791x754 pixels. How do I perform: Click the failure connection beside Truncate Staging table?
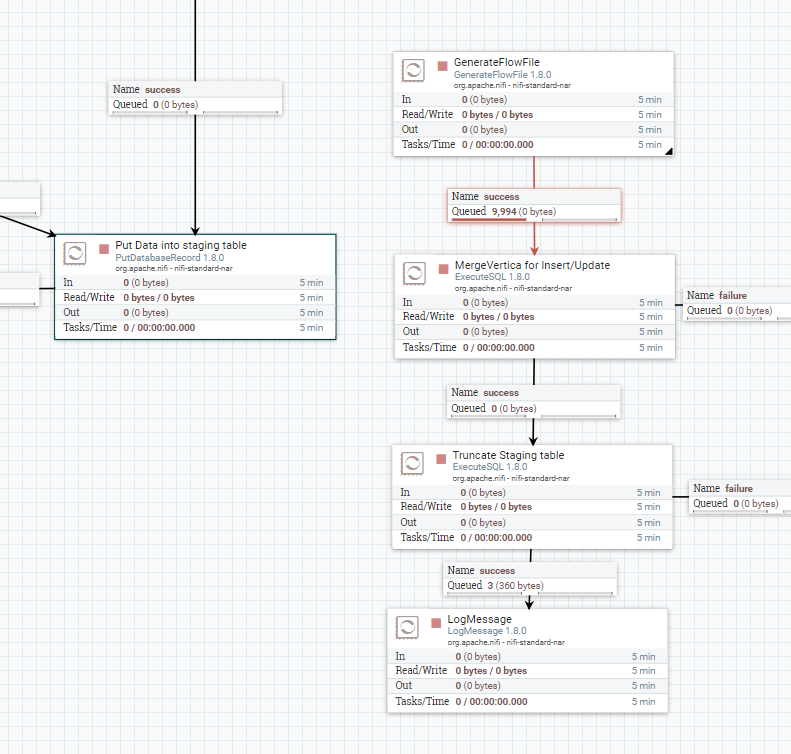click(740, 497)
